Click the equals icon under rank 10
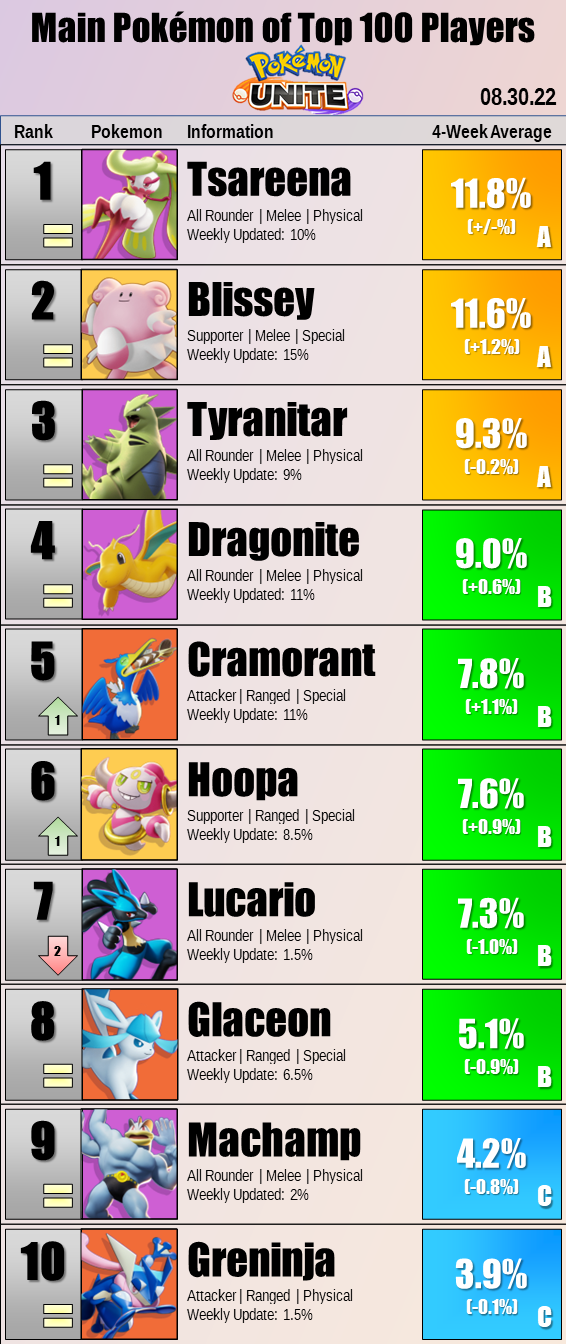Screen dimensions: 566x1344 [x=57, y=1316]
